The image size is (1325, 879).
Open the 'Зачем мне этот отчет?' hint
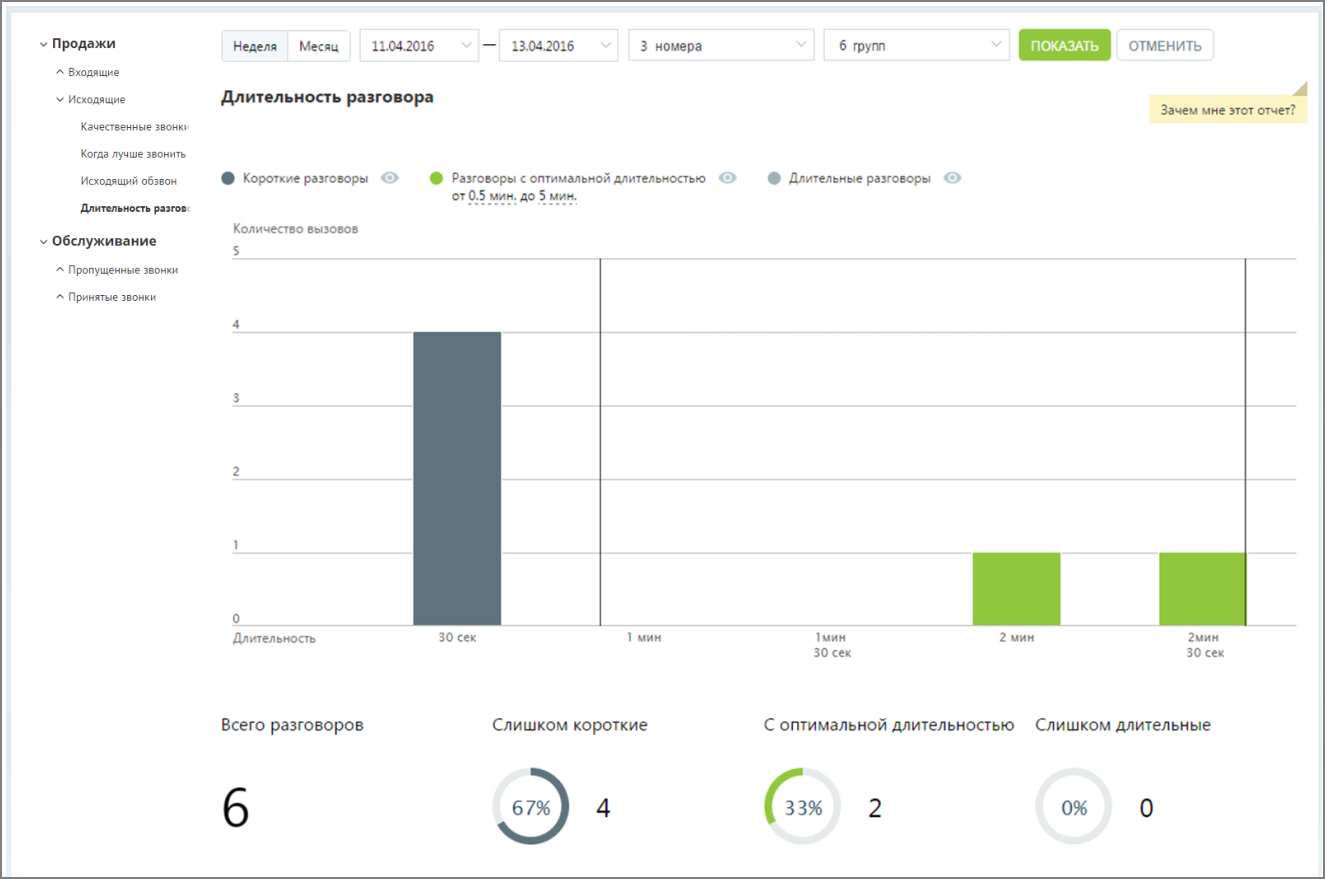(x=1228, y=110)
